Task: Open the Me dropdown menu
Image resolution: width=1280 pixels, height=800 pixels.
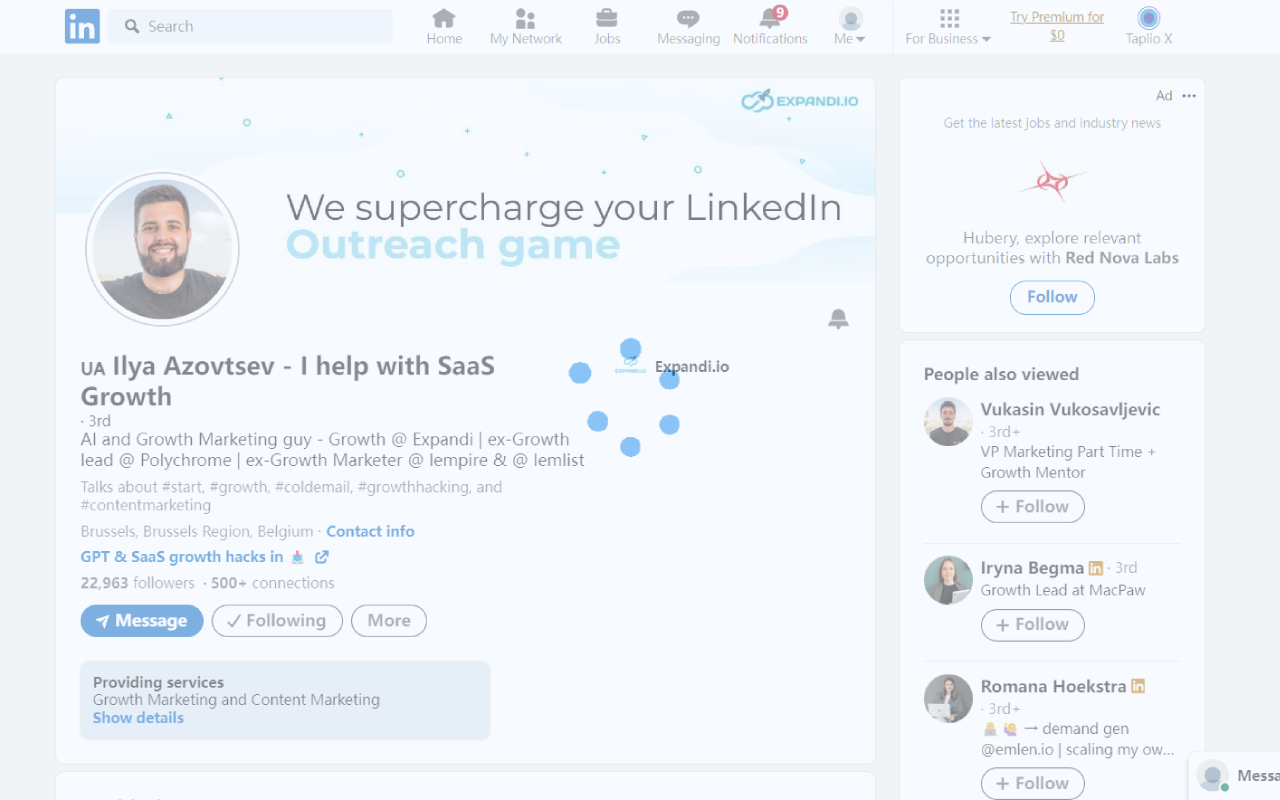Action: [x=849, y=25]
